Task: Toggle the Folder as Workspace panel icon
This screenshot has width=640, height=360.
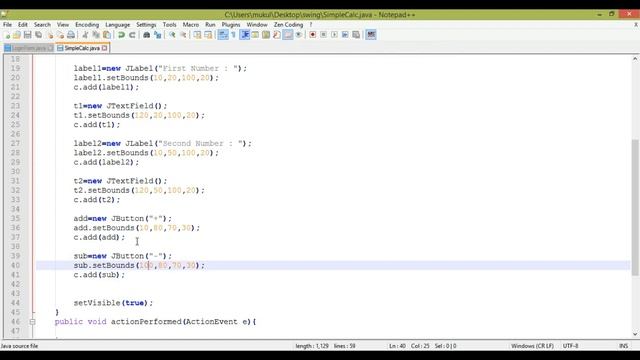Action: [288, 35]
